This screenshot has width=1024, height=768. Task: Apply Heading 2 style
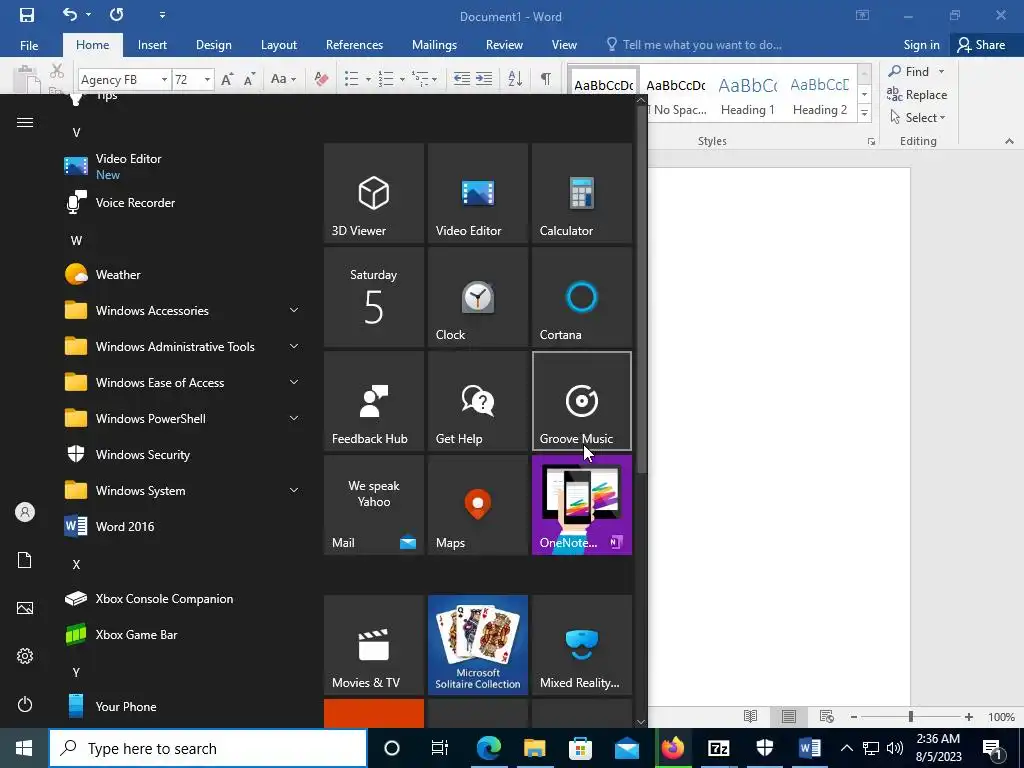click(820, 95)
